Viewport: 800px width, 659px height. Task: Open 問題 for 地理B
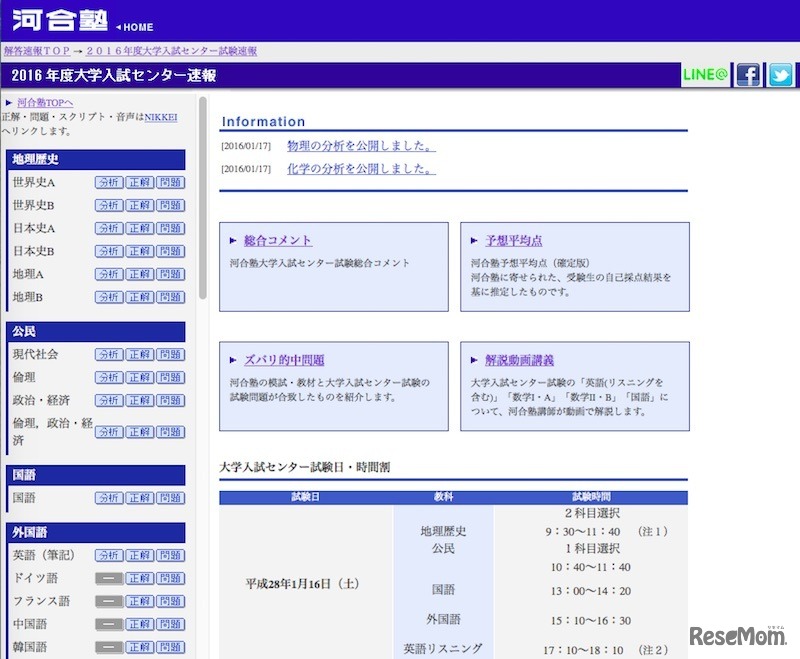(x=168, y=296)
